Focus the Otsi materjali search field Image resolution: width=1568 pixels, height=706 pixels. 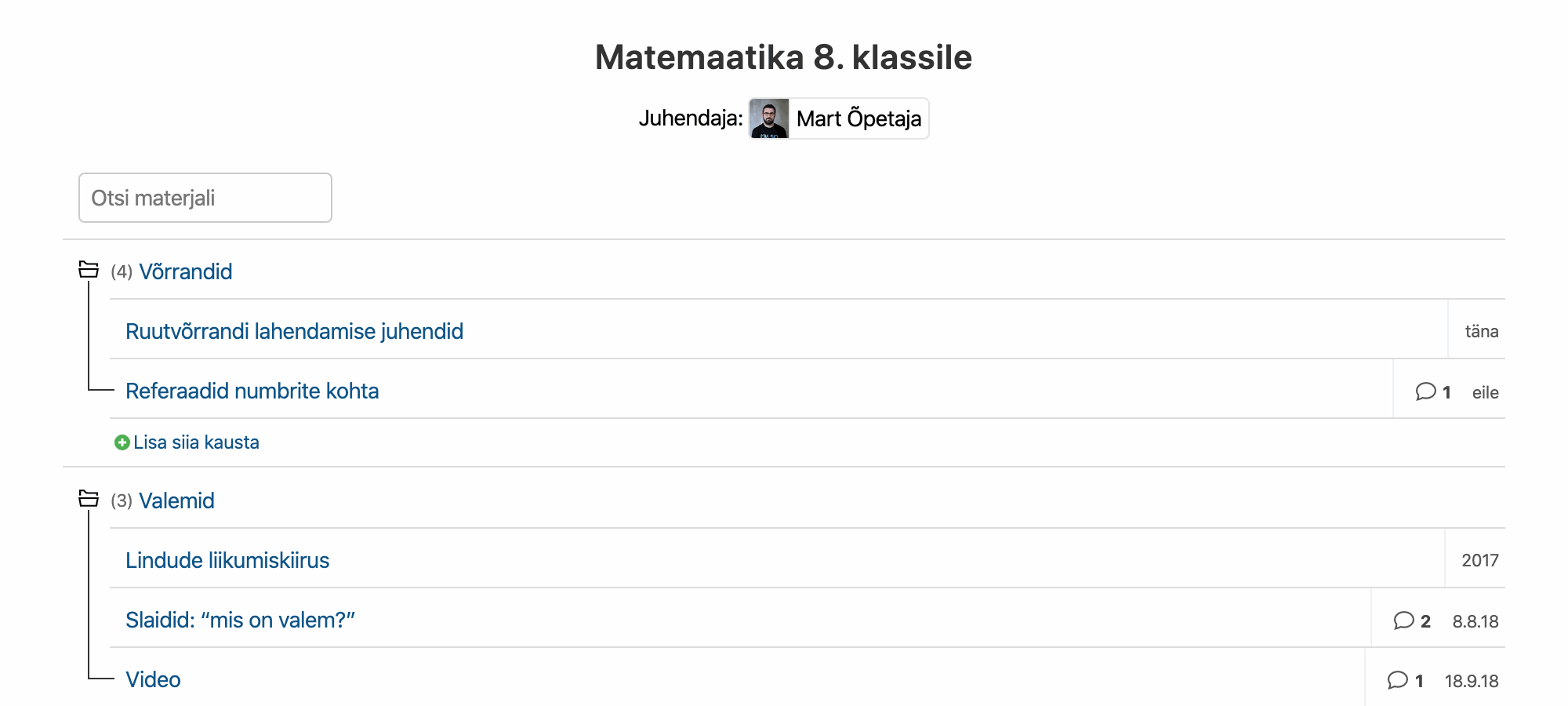(205, 198)
